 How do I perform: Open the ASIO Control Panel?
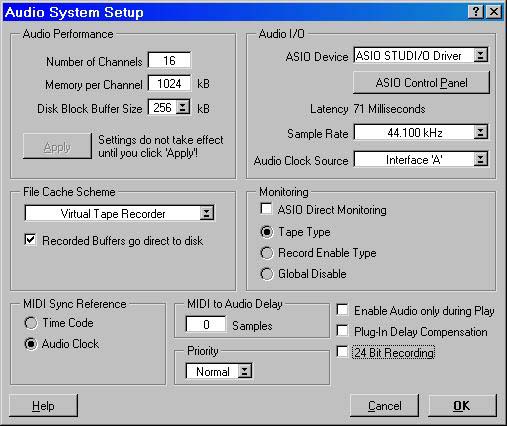(x=421, y=83)
